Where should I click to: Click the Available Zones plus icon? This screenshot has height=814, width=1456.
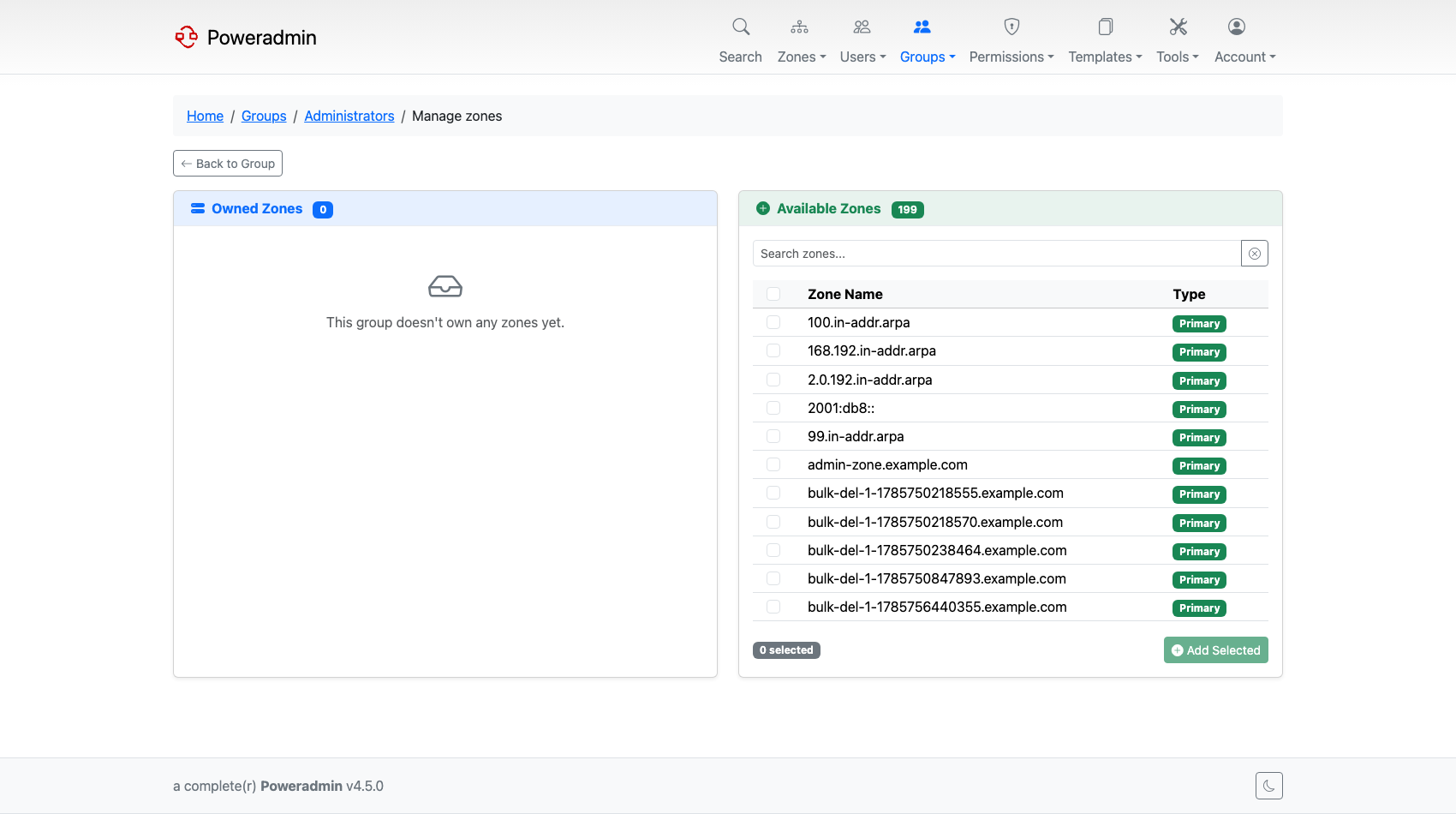point(763,208)
